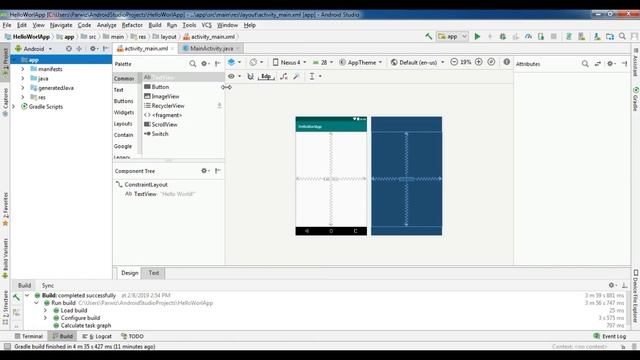Open the Terminal tool window

29,336
